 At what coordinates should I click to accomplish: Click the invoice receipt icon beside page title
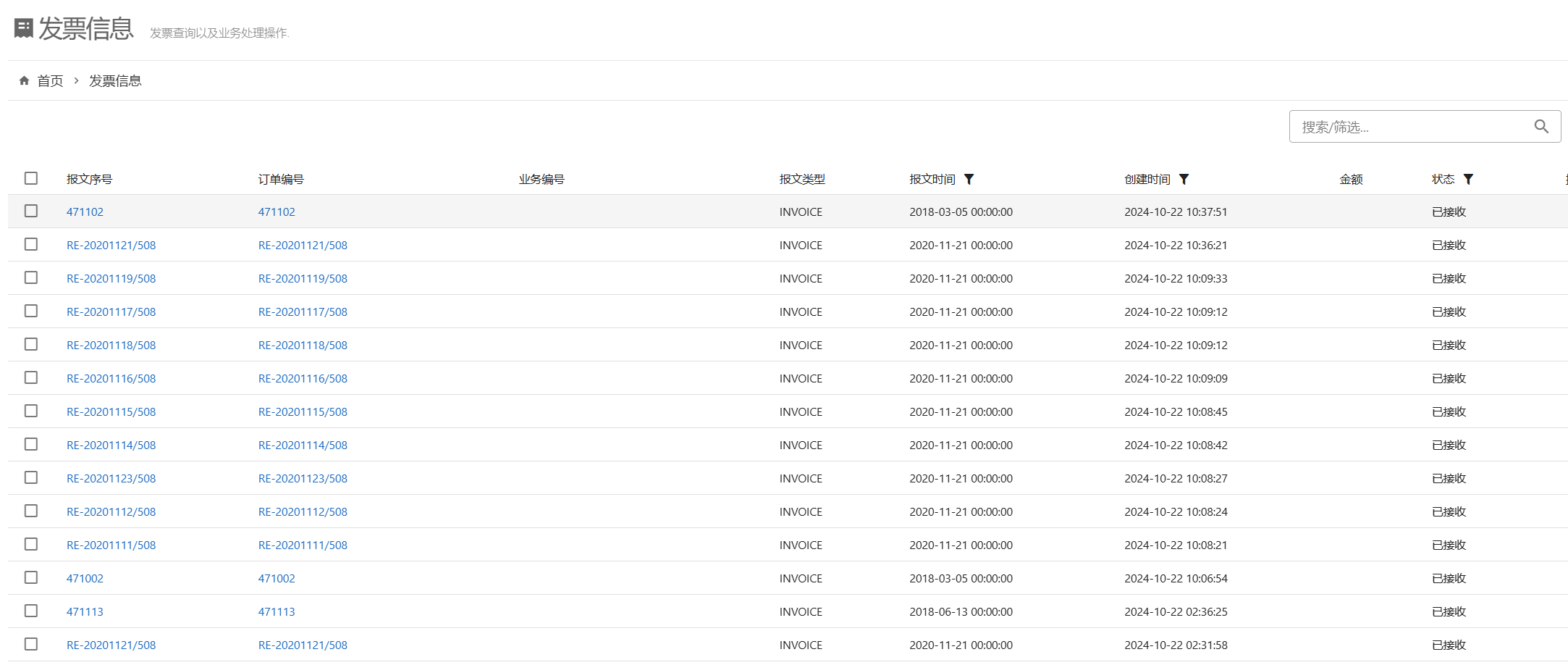[24, 28]
